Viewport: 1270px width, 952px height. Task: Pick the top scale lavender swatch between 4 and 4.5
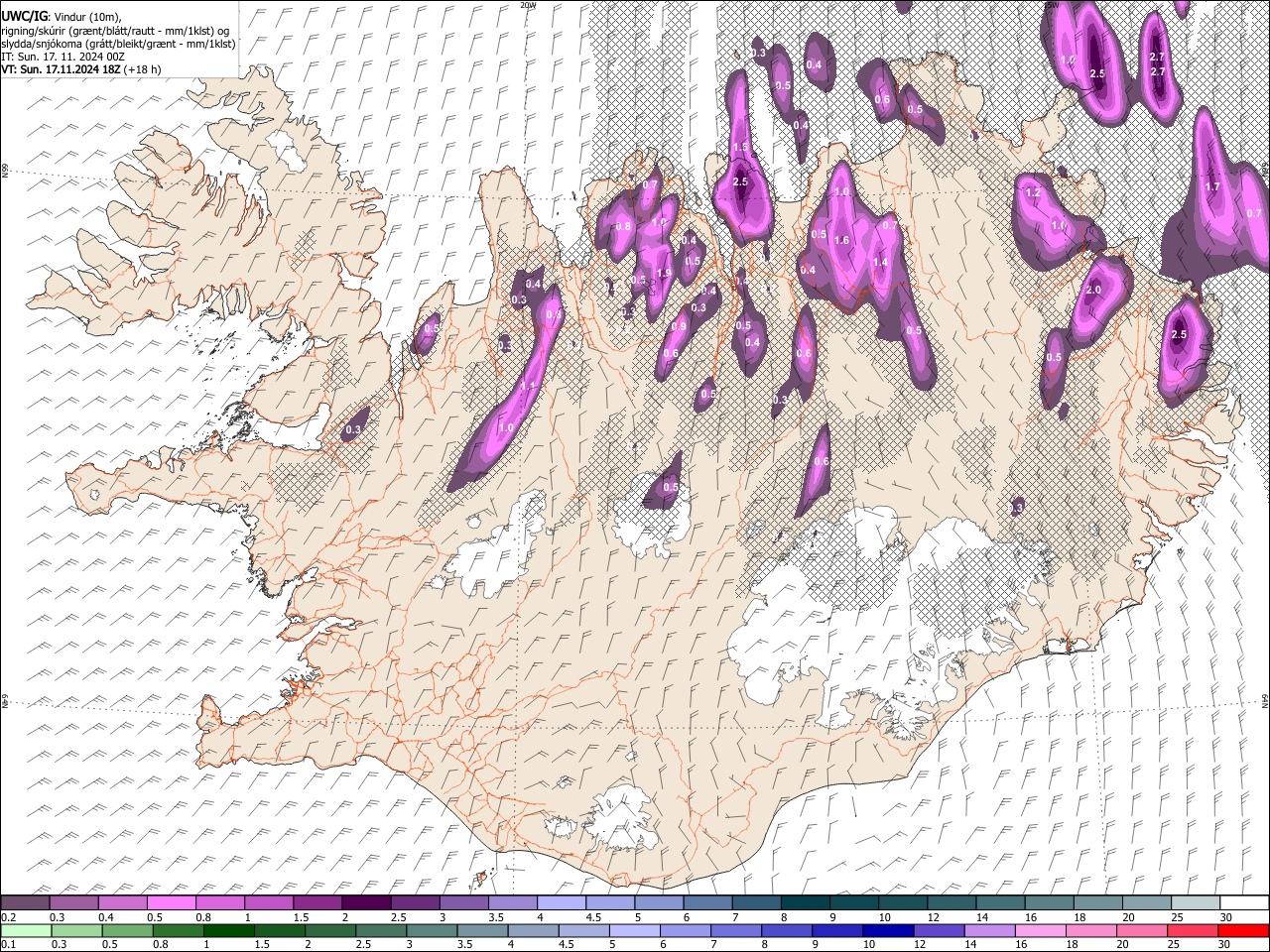click(561, 902)
